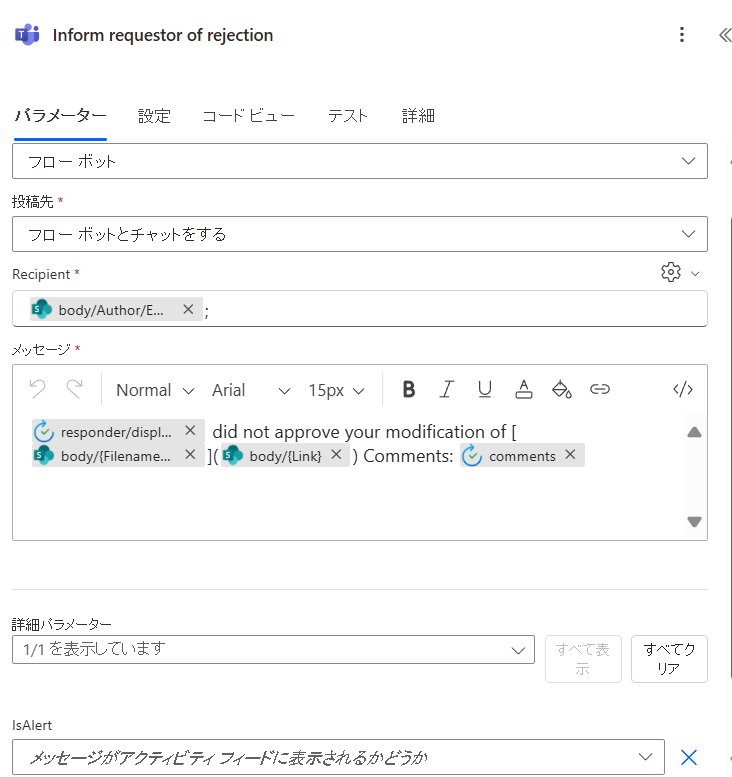Image resolution: width=732 pixels, height=777 pixels.
Task: Open the フロー ボット dropdown
Action: pyautogui.click(x=360, y=161)
